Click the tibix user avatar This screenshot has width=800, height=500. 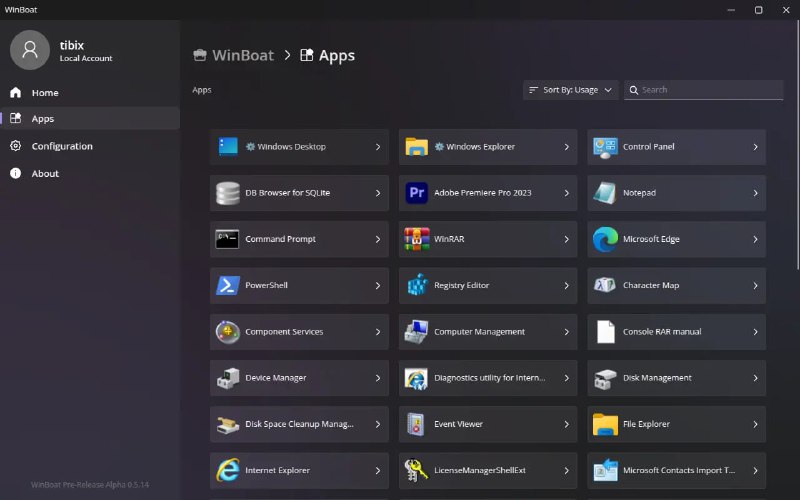coord(30,49)
